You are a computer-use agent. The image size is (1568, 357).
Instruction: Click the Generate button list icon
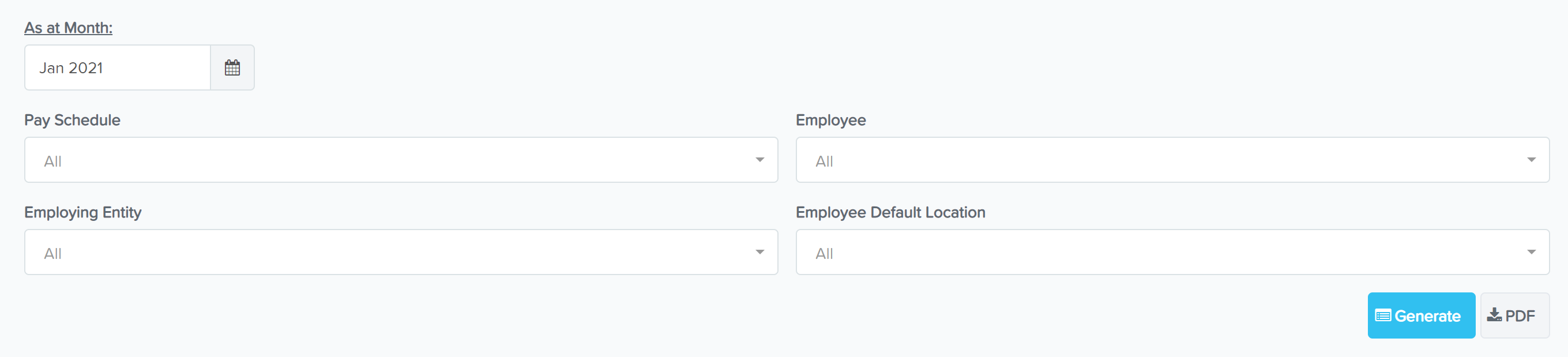click(x=1383, y=315)
